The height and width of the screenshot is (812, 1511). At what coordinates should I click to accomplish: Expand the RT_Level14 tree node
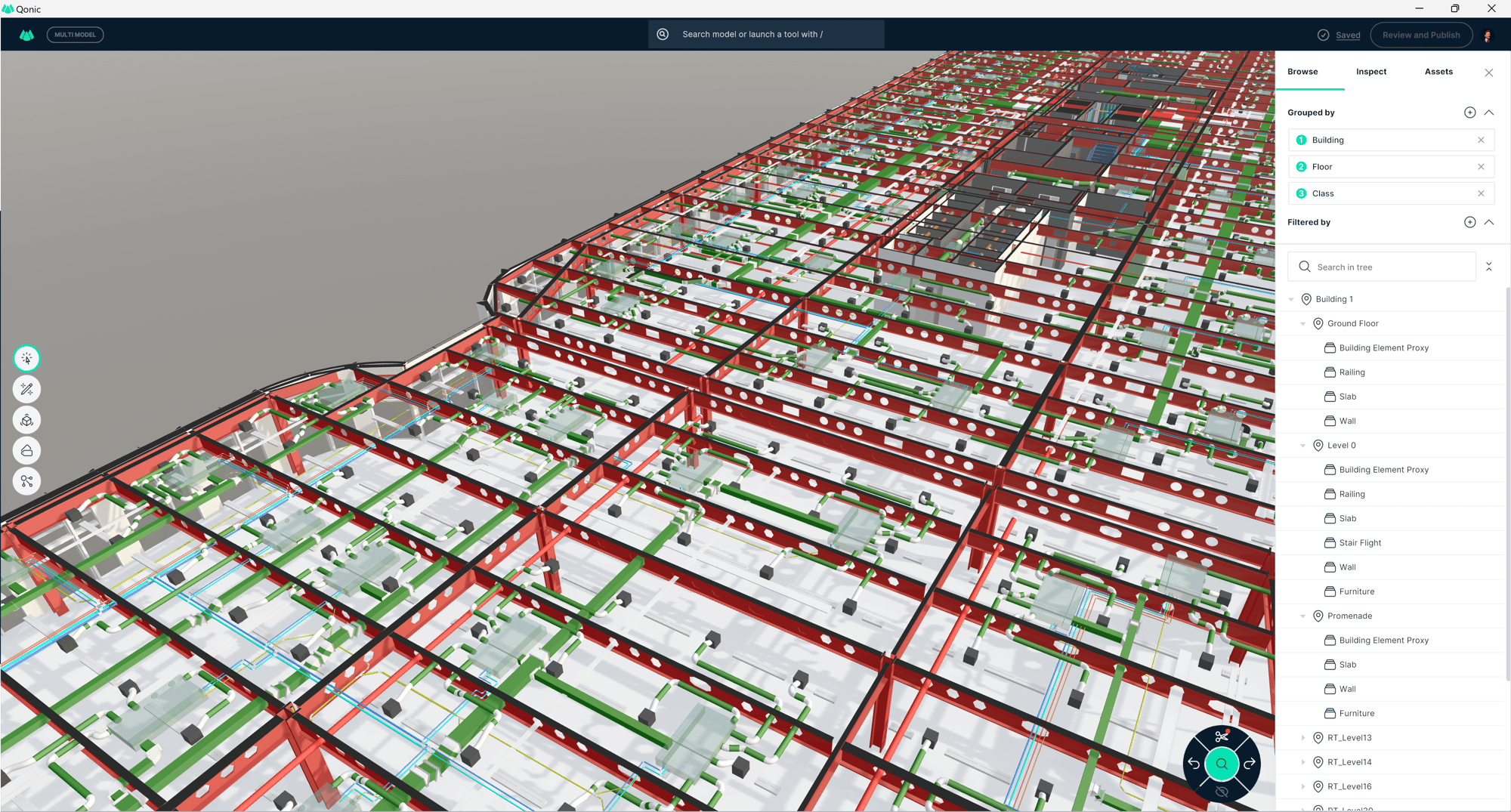coord(1303,761)
